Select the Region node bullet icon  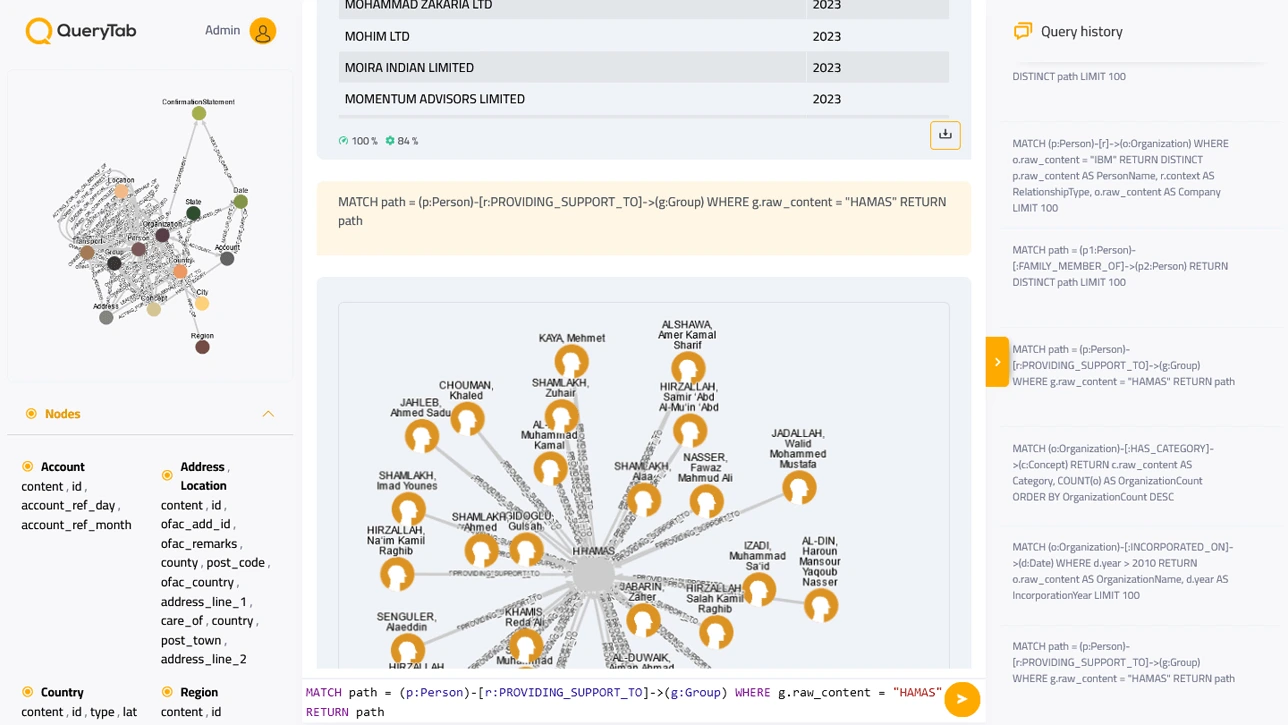coord(166,691)
